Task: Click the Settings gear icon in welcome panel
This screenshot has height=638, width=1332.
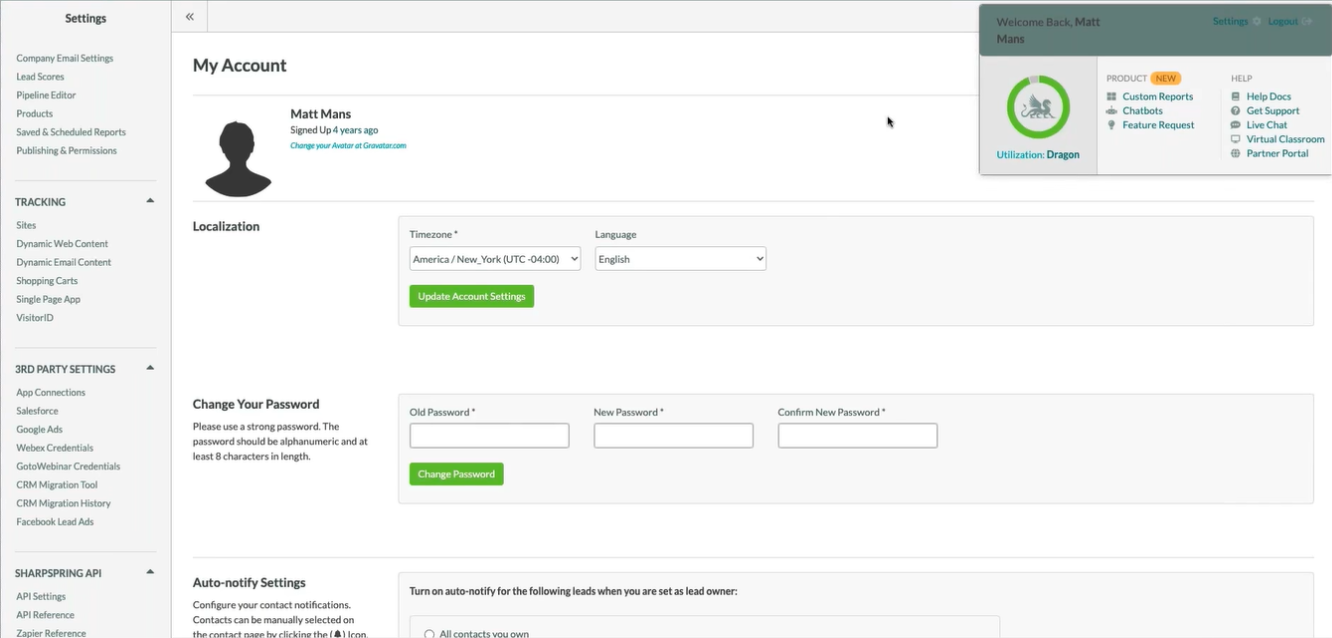Action: [1257, 22]
